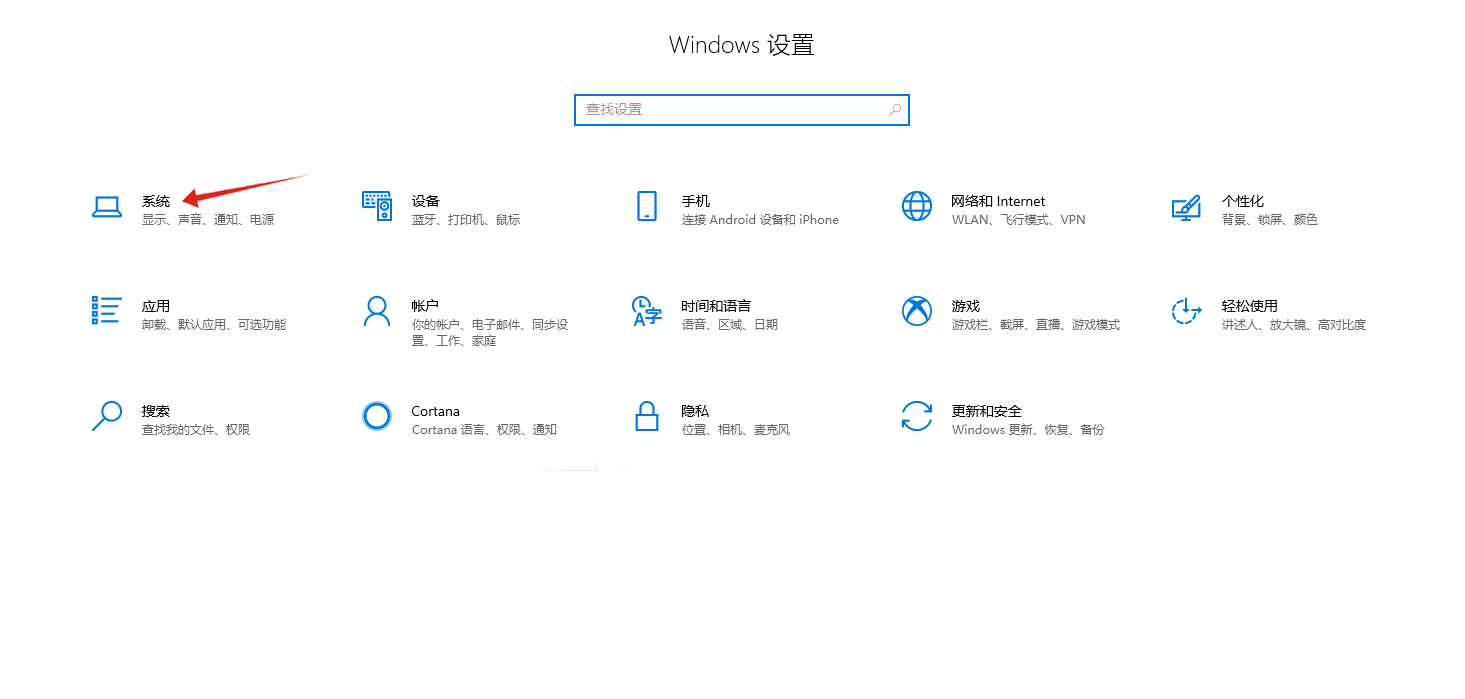
Task: Click the text Cortana 语言、权限、通知
Action: (484, 430)
